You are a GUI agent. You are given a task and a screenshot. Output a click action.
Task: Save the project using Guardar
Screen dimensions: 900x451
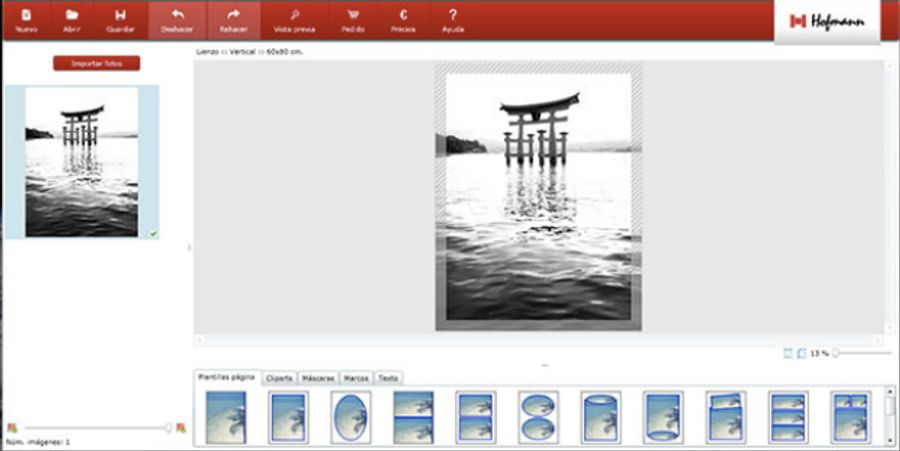coord(120,19)
